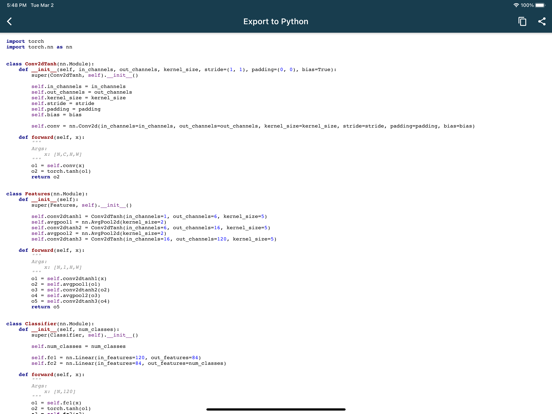Click 'self.bias = bias' line

tap(56, 115)
